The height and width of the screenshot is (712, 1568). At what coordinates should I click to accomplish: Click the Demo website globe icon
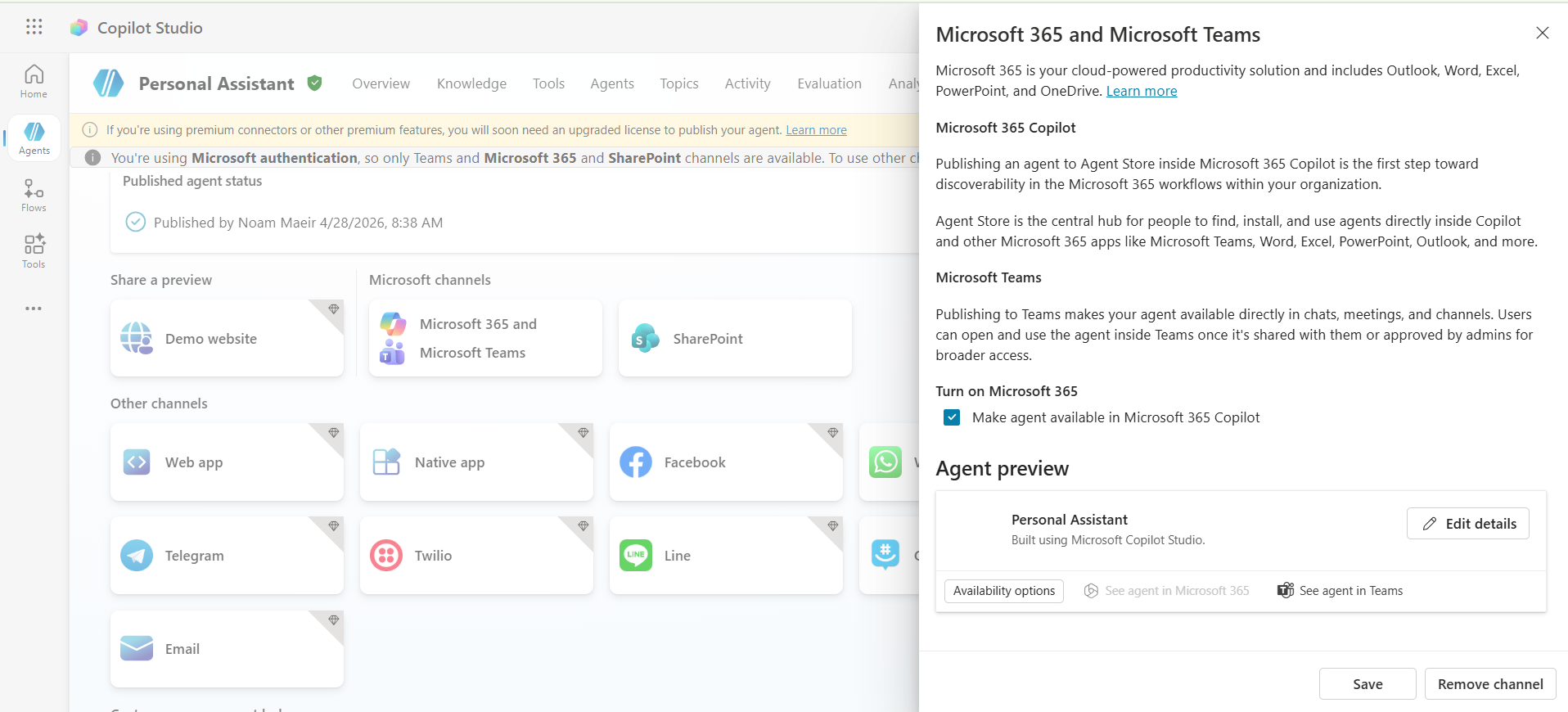[137, 338]
